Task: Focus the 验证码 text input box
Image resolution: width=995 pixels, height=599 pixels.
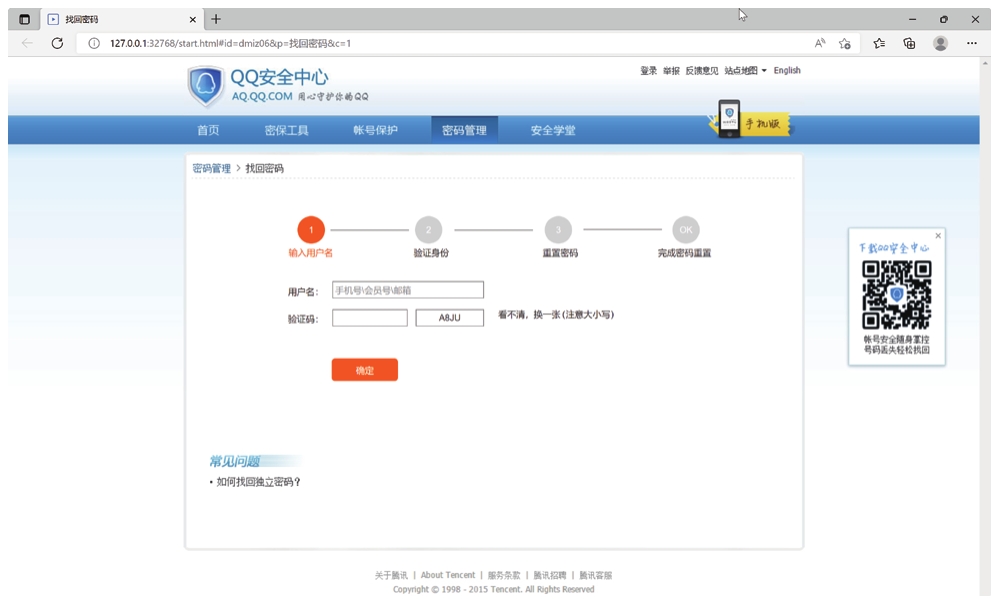Action: [369, 318]
